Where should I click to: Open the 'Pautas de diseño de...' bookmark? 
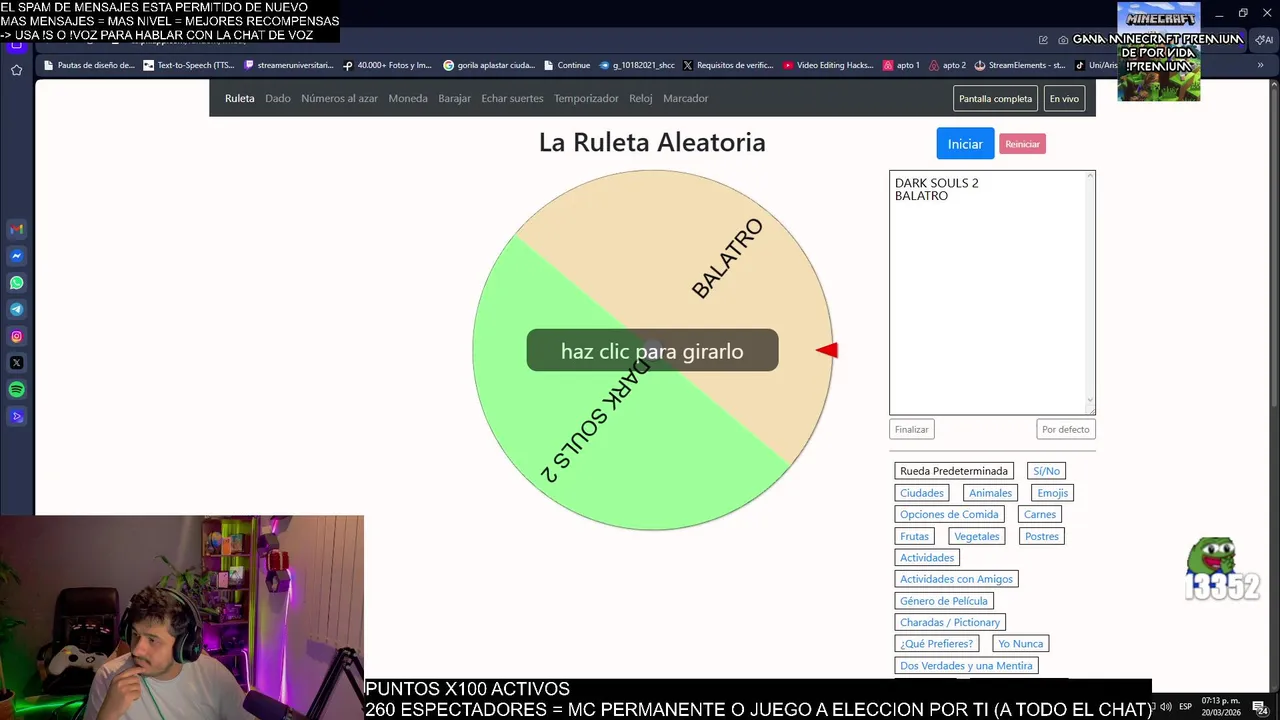[x=89, y=65]
